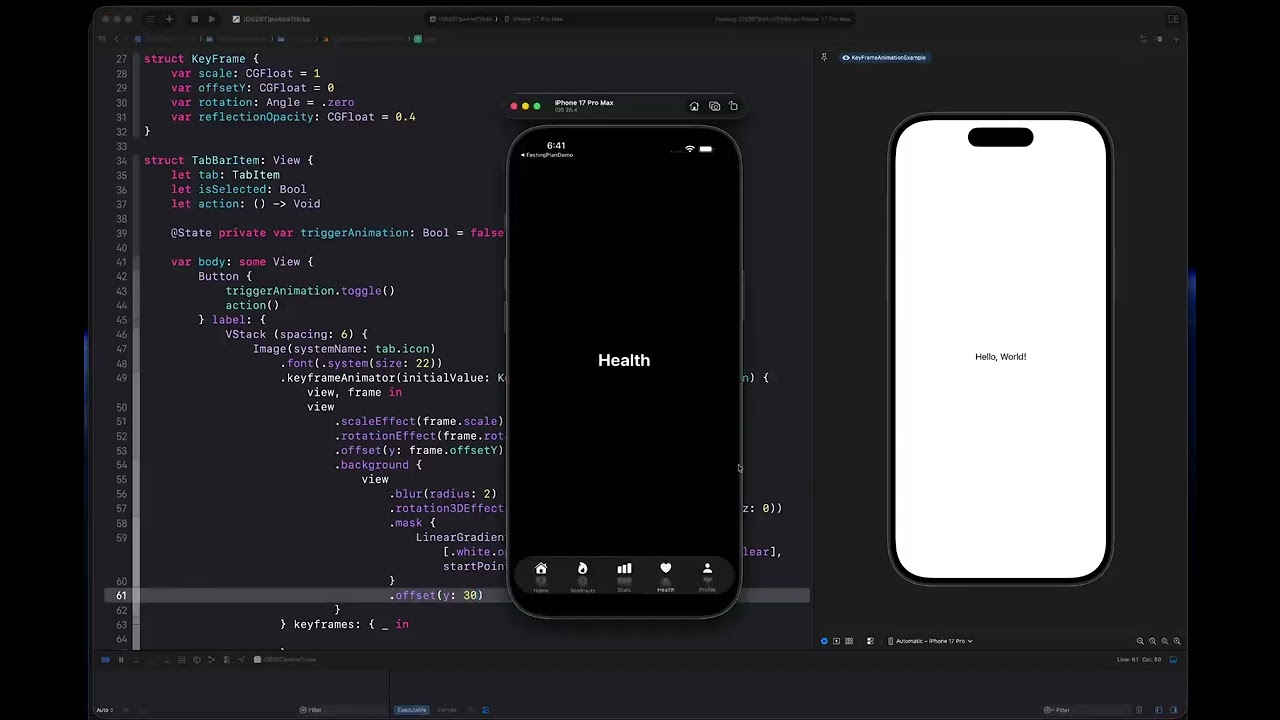Open related items grid menu
Viewport: 1280px width, 720px height.
coord(102,39)
